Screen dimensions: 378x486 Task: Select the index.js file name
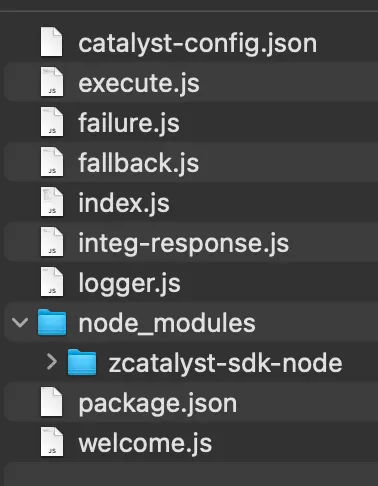(124, 203)
